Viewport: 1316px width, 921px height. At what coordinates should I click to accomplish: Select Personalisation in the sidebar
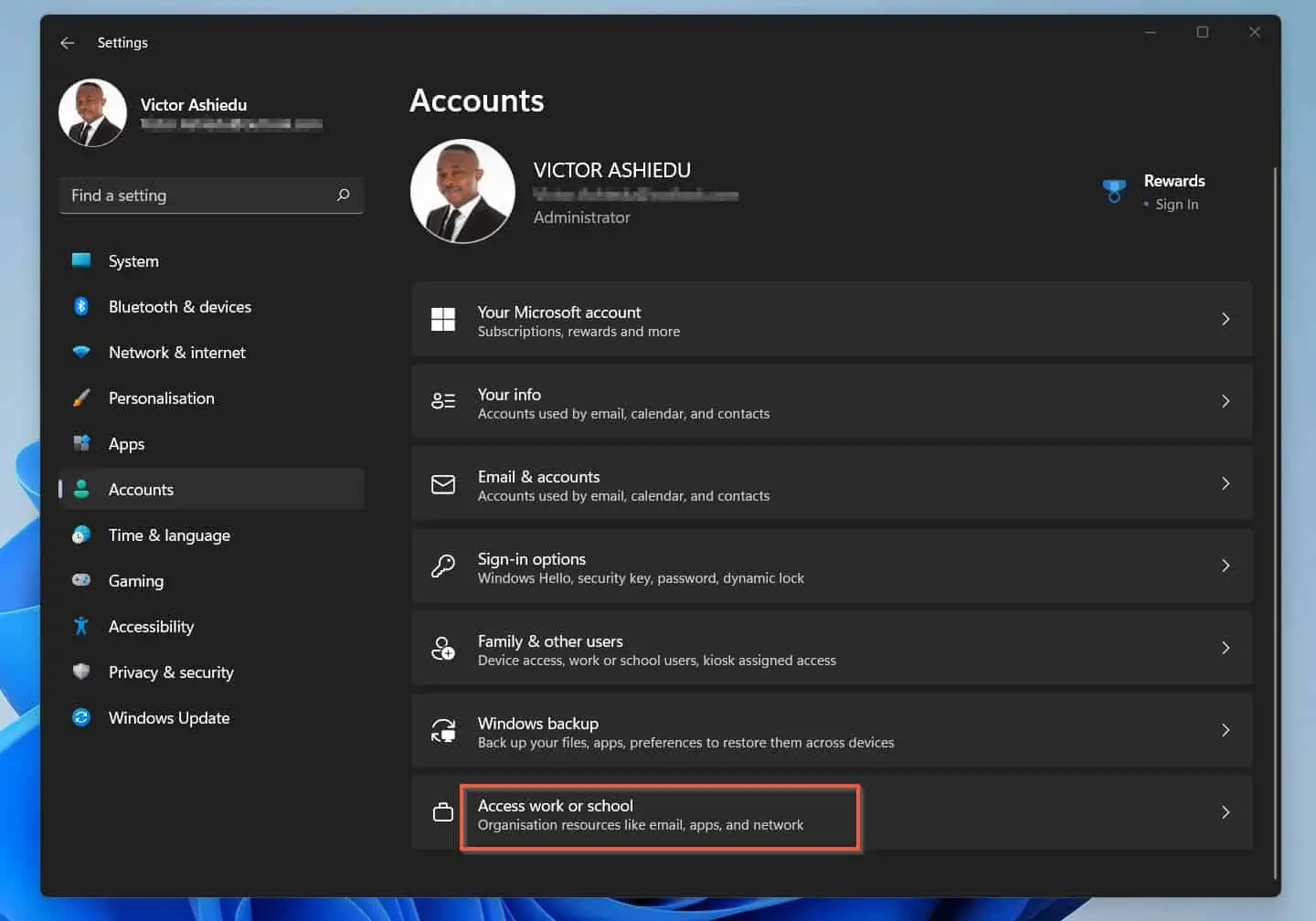click(x=212, y=397)
